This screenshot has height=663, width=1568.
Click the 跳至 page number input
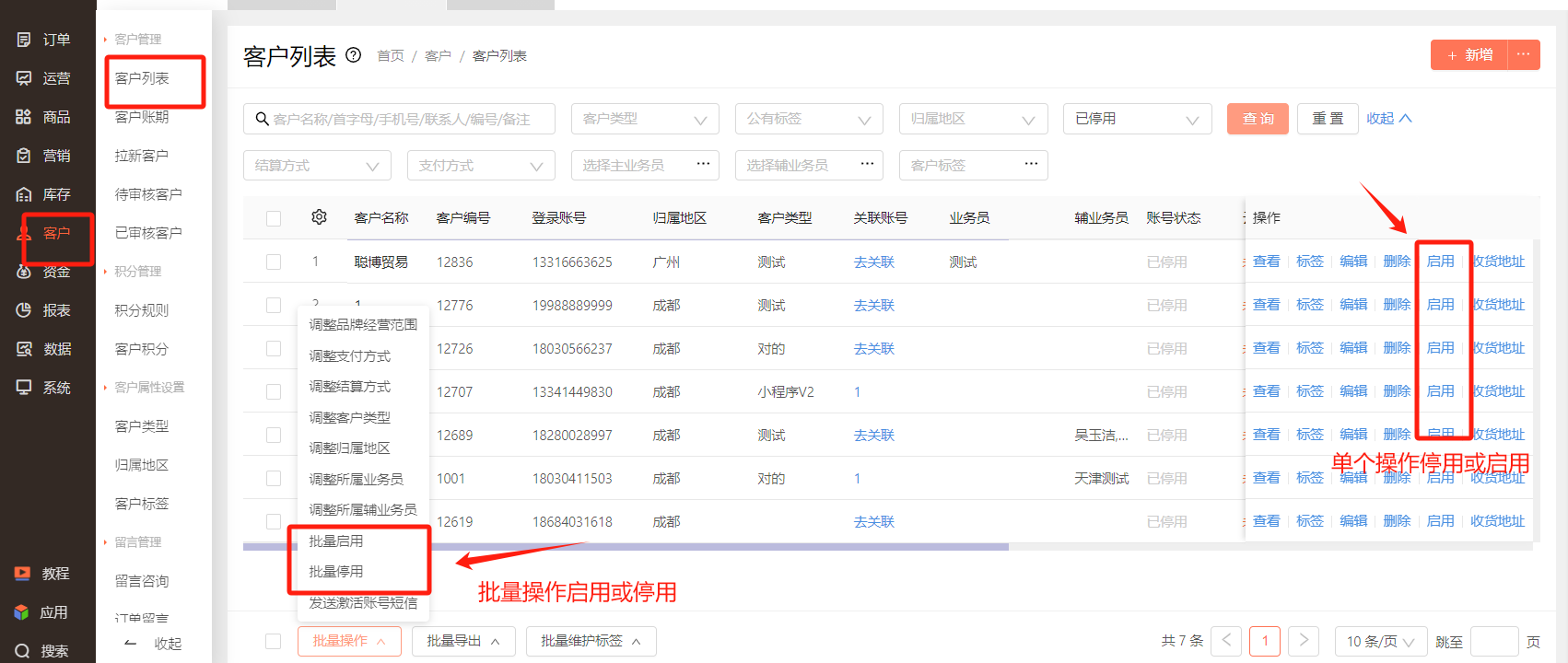(x=1494, y=641)
